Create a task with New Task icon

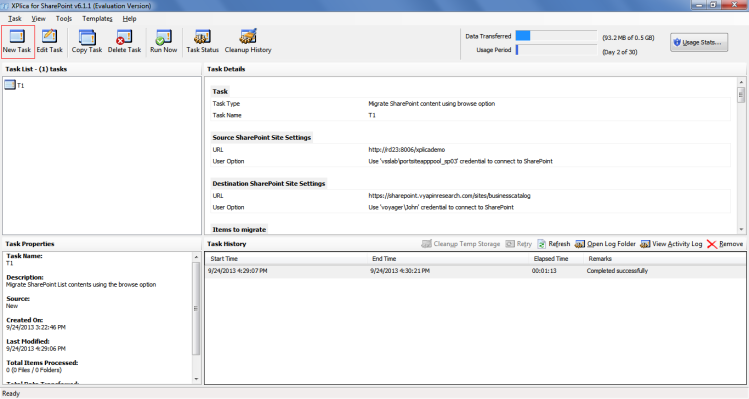(x=17, y=41)
